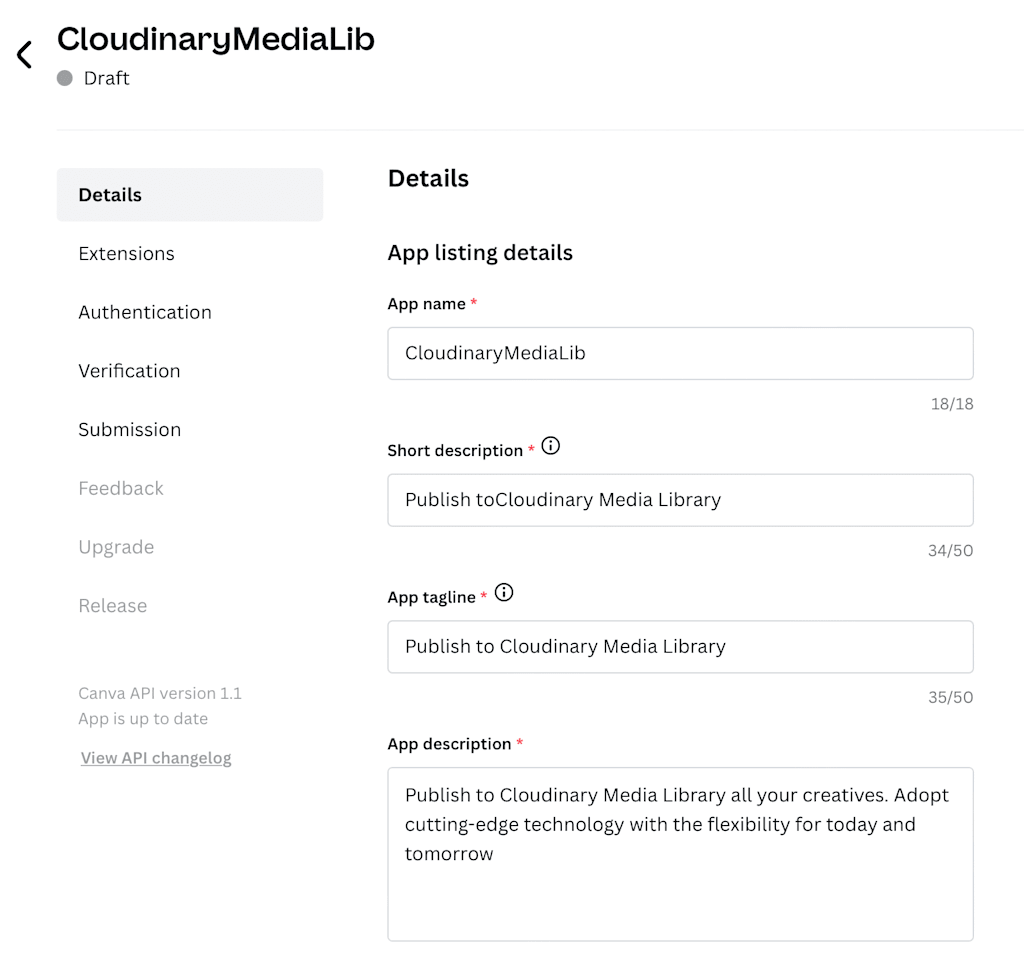The image size is (1024, 959).
Task: Click the info icon beside App tagline
Action: (x=504, y=593)
